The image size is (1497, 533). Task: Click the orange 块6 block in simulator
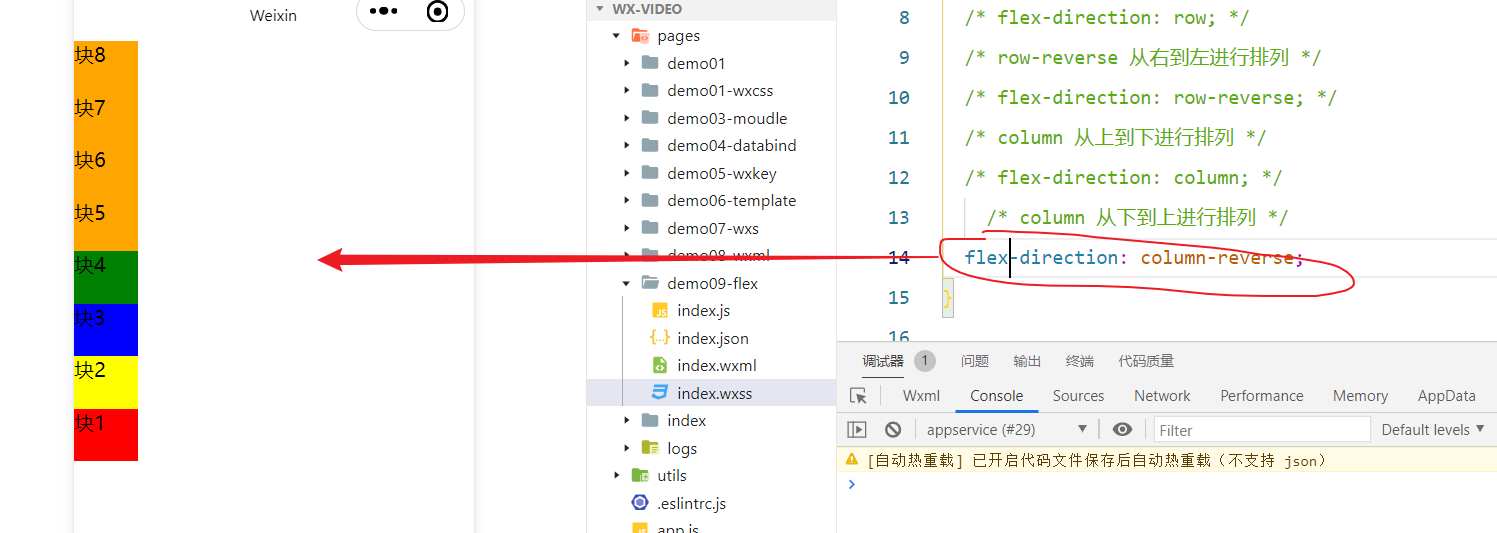pos(106,172)
